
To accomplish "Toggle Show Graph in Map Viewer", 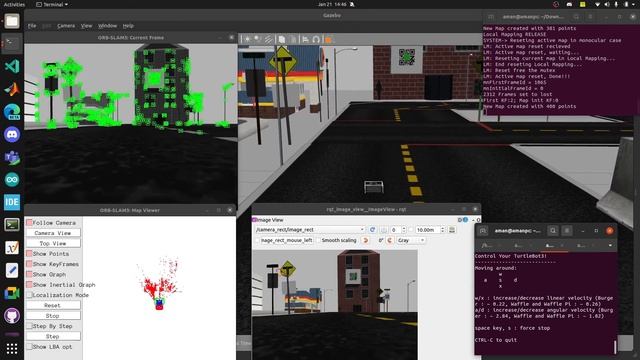I will 29,274.
